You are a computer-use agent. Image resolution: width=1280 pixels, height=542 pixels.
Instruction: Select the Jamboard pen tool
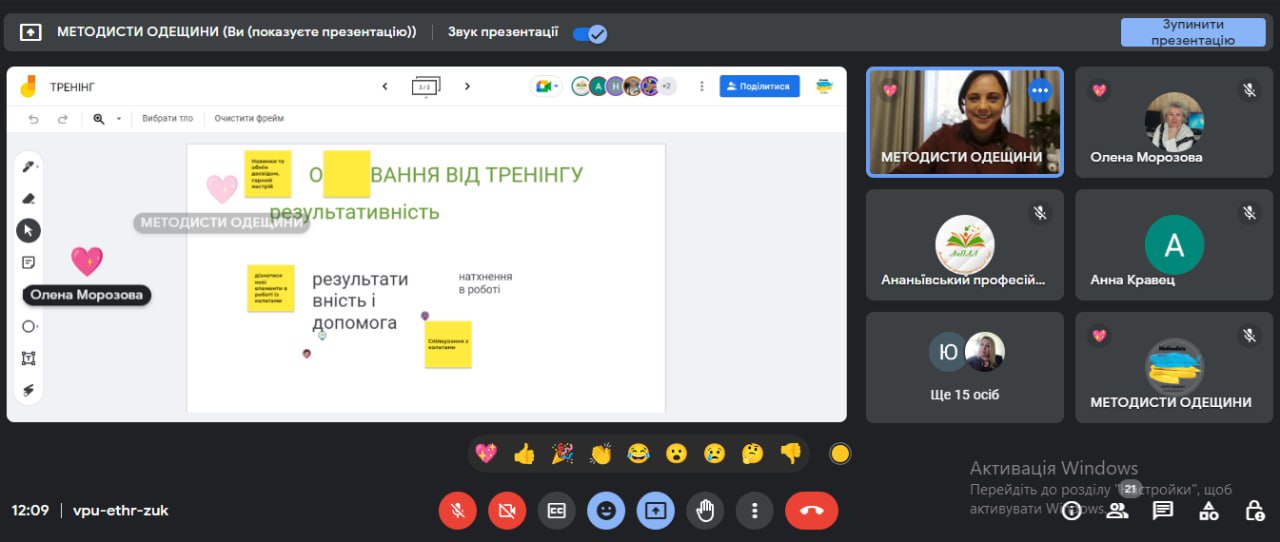[28, 167]
